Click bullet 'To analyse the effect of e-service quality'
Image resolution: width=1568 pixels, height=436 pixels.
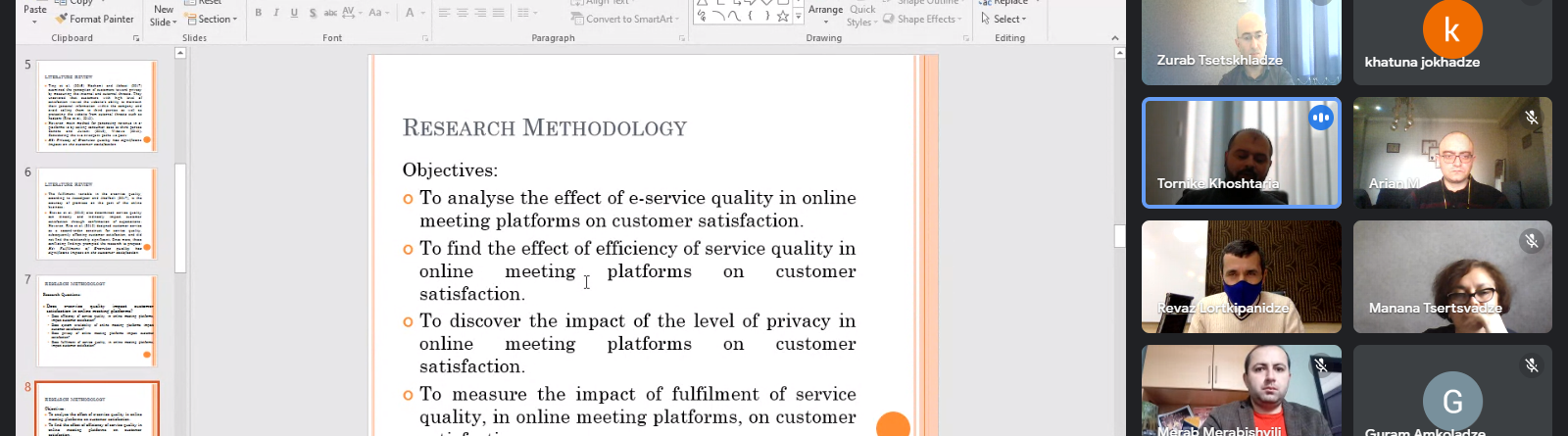coord(629,209)
